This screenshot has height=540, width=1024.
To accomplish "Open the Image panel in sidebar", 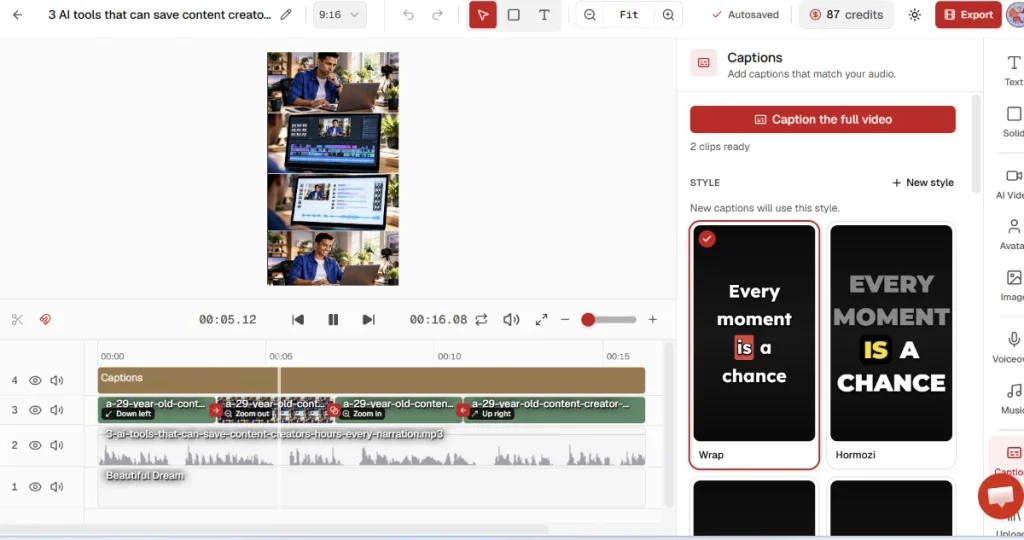I will pyautogui.click(x=1013, y=285).
